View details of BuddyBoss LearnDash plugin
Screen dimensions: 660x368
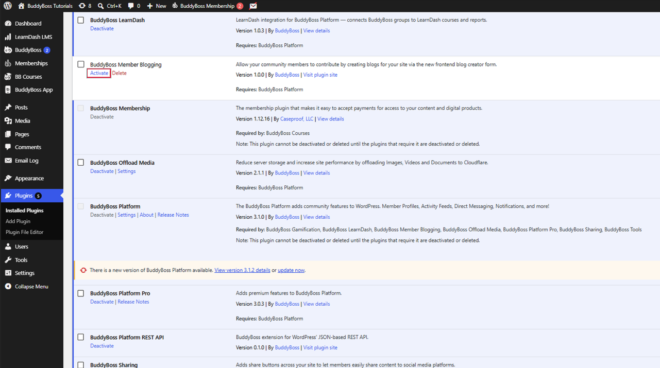pos(317,31)
